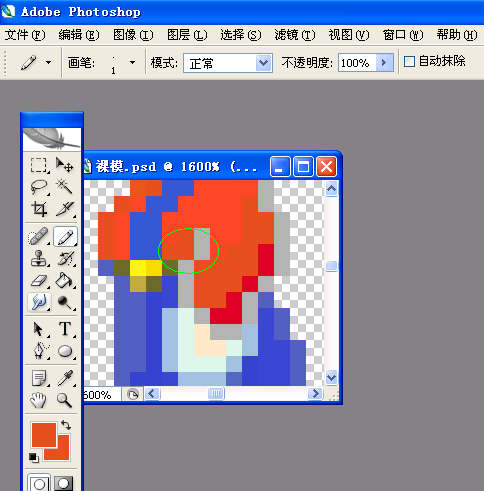The height and width of the screenshot is (491, 484).
Task: Enable the 自动抹除 checkbox
Action: 409,62
